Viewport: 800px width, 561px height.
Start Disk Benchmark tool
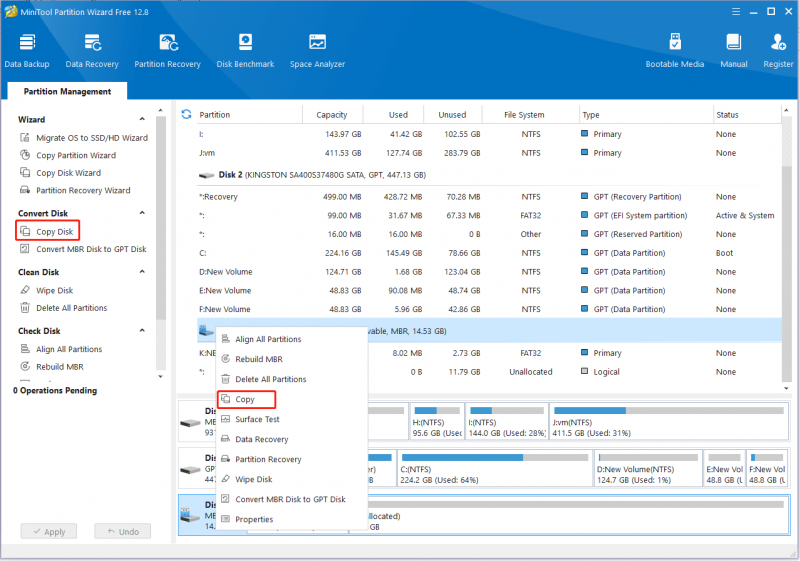point(245,50)
